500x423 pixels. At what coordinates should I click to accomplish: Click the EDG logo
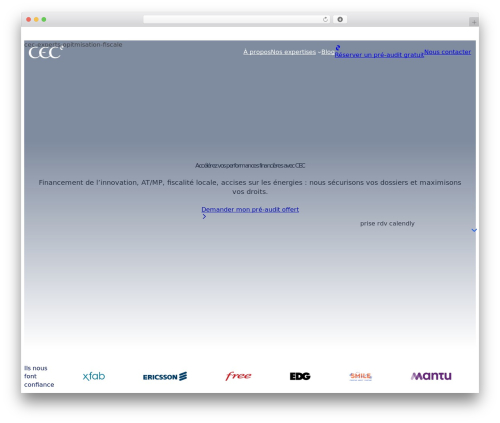coord(300,376)
